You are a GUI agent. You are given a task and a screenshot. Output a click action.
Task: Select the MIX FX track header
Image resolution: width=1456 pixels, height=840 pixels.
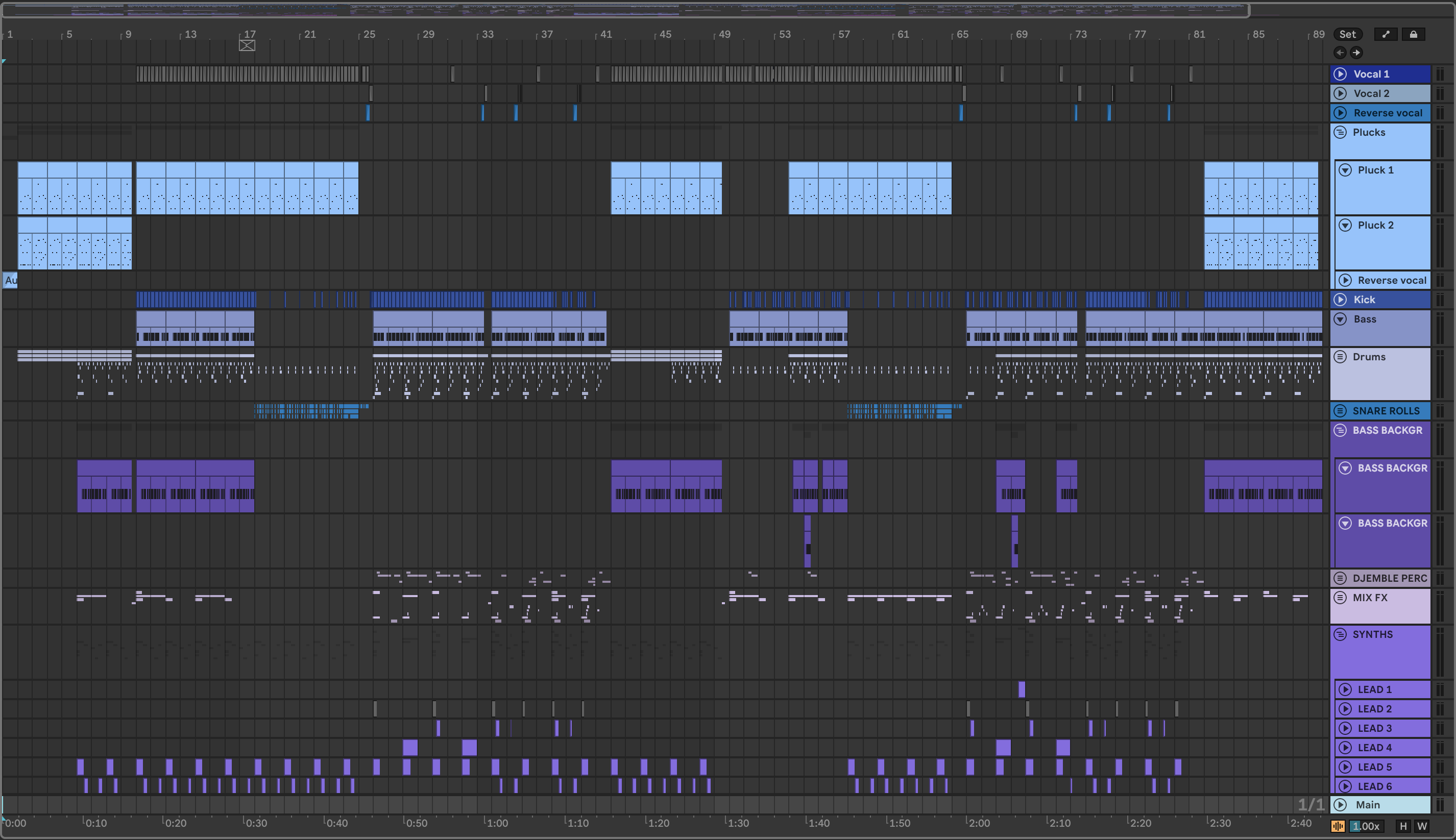1370,598
